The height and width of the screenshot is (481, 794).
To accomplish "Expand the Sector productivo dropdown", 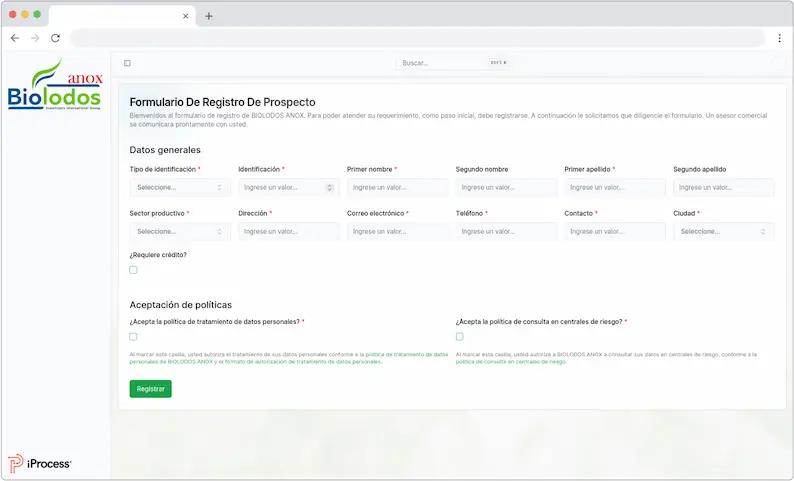I will point(180,231).
